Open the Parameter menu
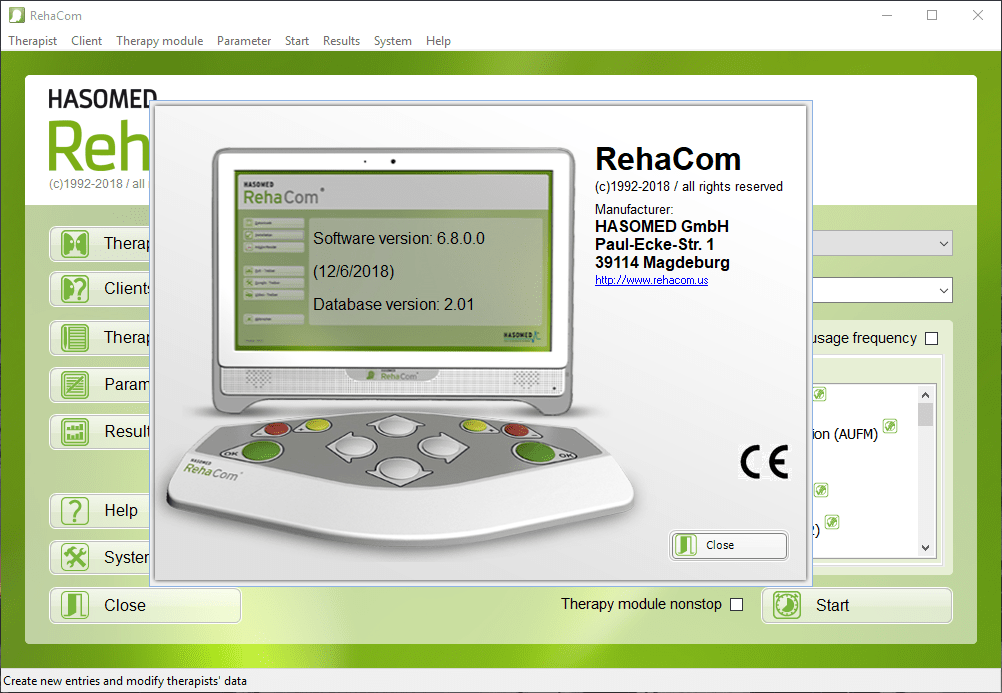This screenshot has height=693, width=1002. [x=244, y=41]
